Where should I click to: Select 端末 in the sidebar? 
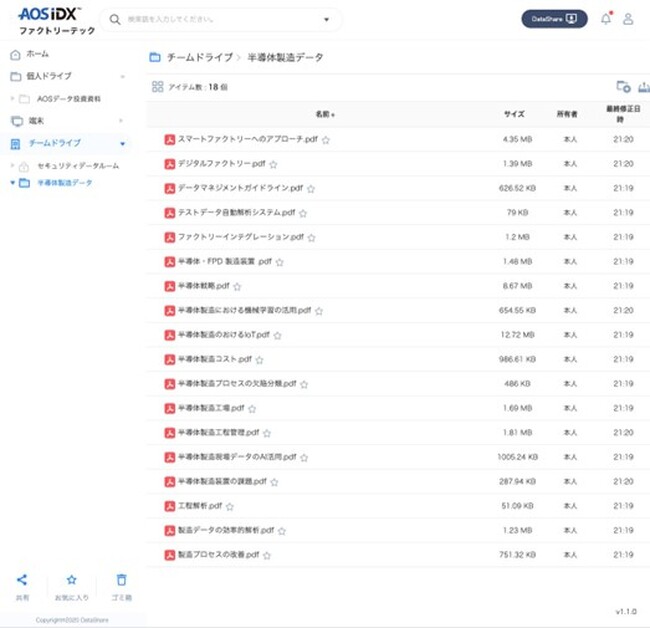(36, 121)
